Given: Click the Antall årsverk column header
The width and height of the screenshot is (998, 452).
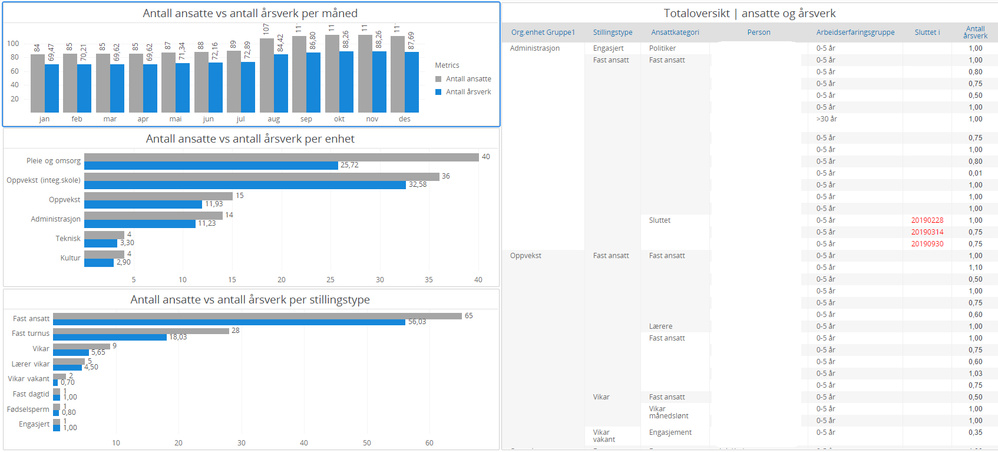Looking at the screenshot, I should 971,32.
